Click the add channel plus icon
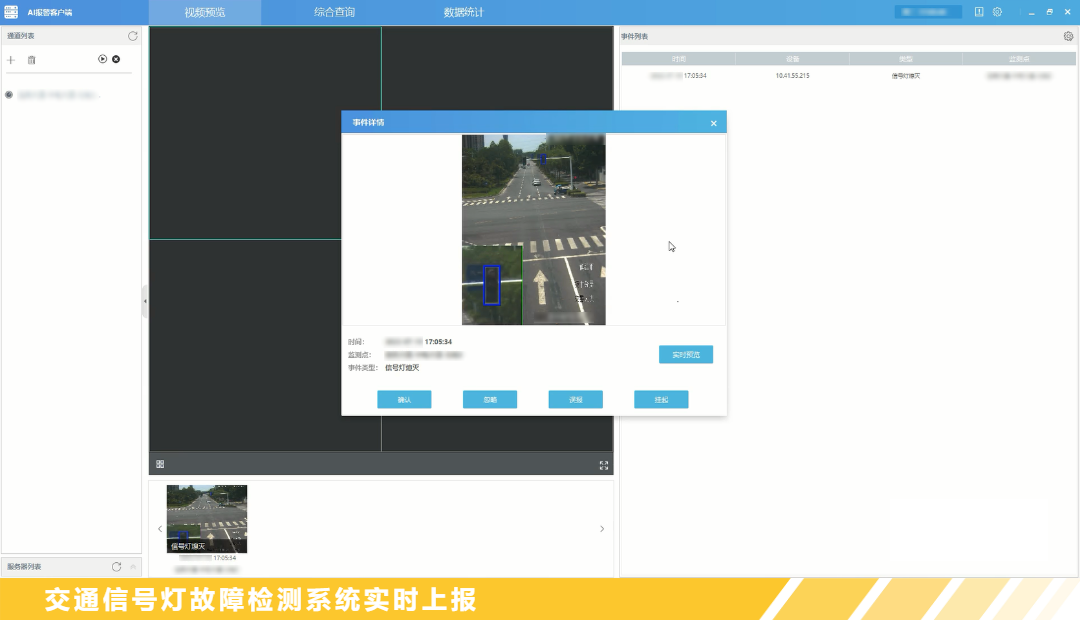Screen dimensions: 1080x620 (x=11, y=60)
